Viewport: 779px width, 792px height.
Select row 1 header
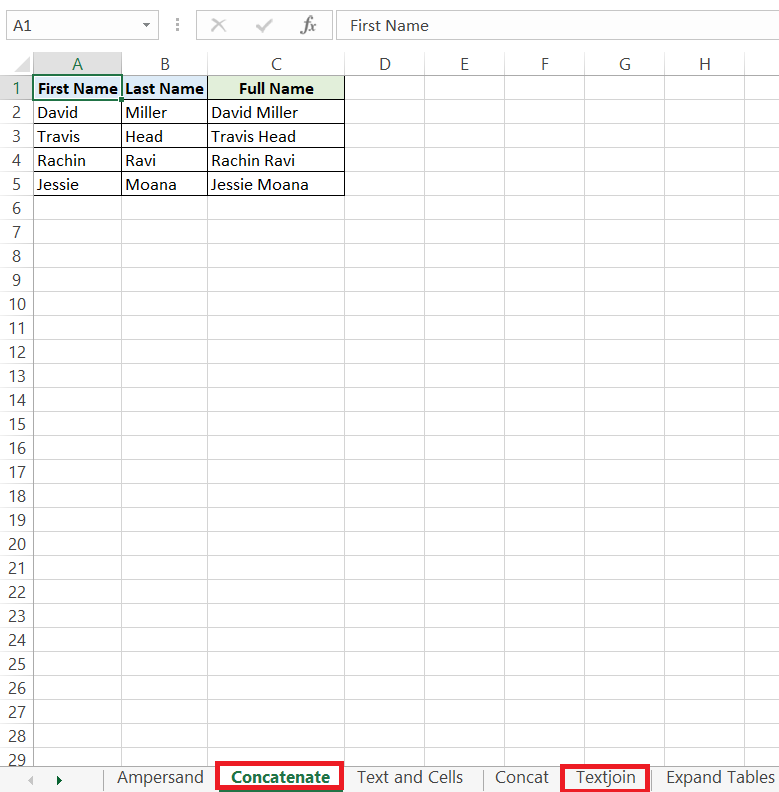tap(17, 88)
